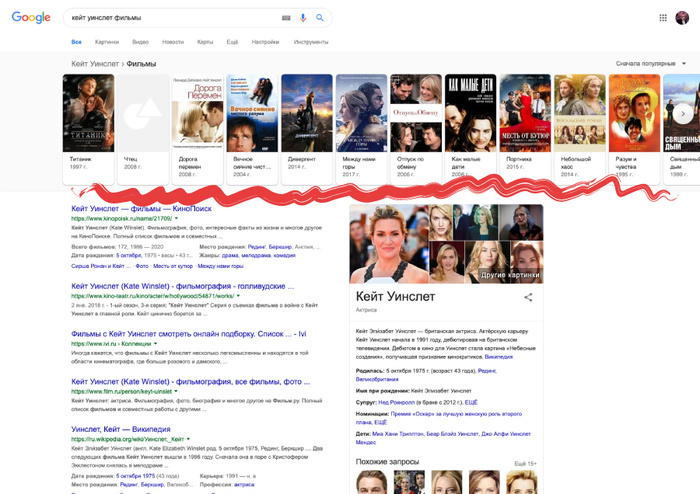Open Инструменты options
Image resolution: width=700 pixels, height=494 pixels.
tap(311, 42)
